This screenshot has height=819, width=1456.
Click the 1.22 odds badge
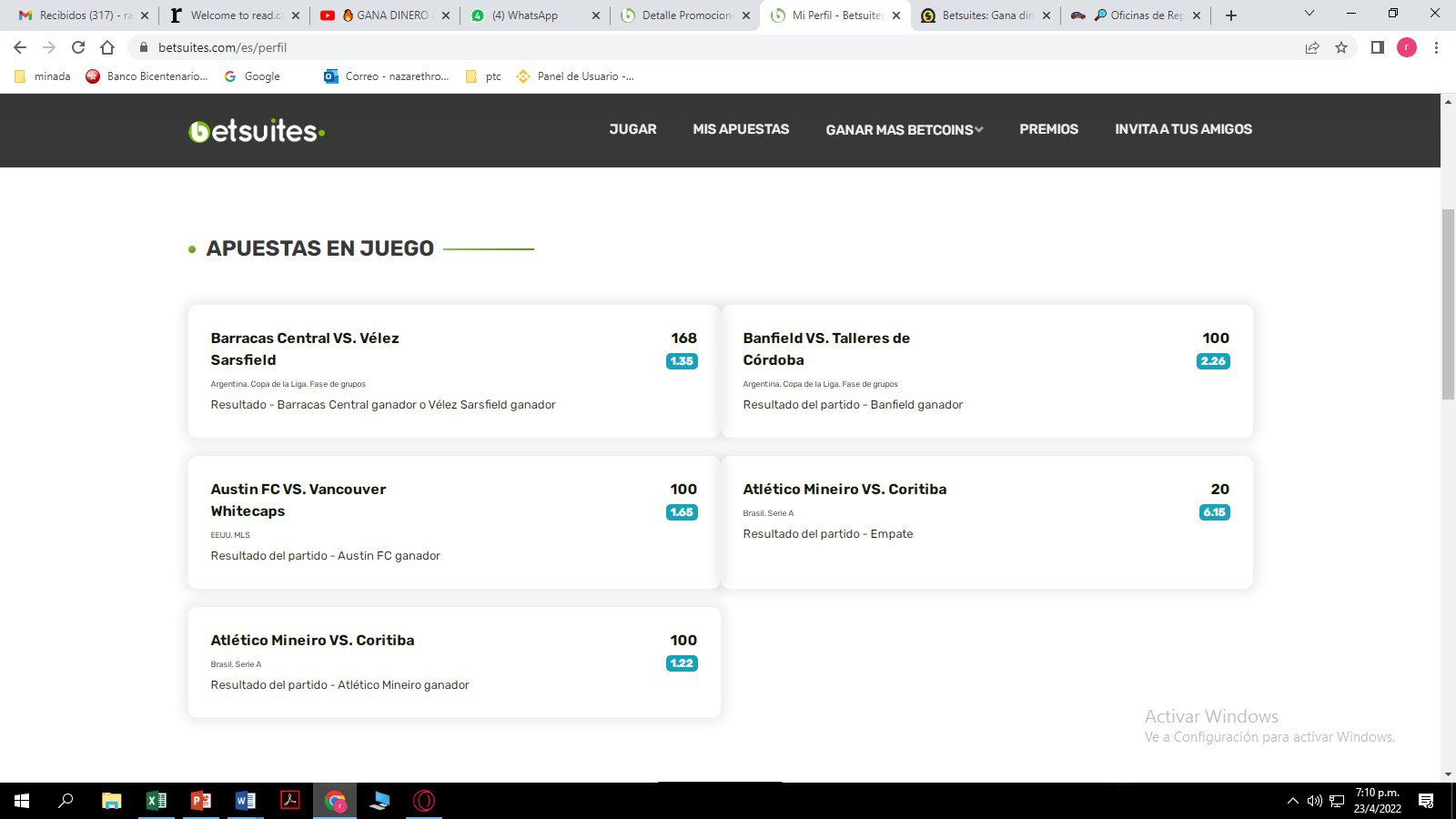point(682,663)
